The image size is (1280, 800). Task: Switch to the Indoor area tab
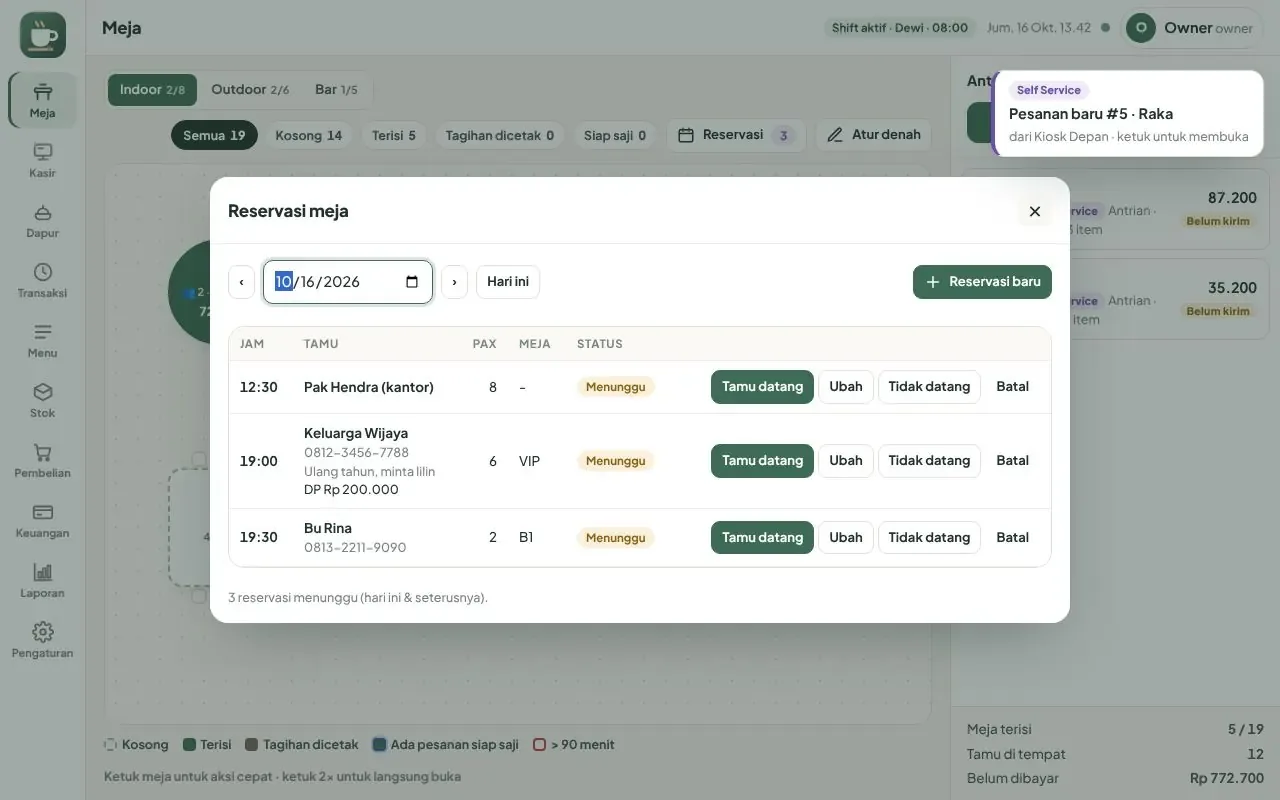coord(152,90)
